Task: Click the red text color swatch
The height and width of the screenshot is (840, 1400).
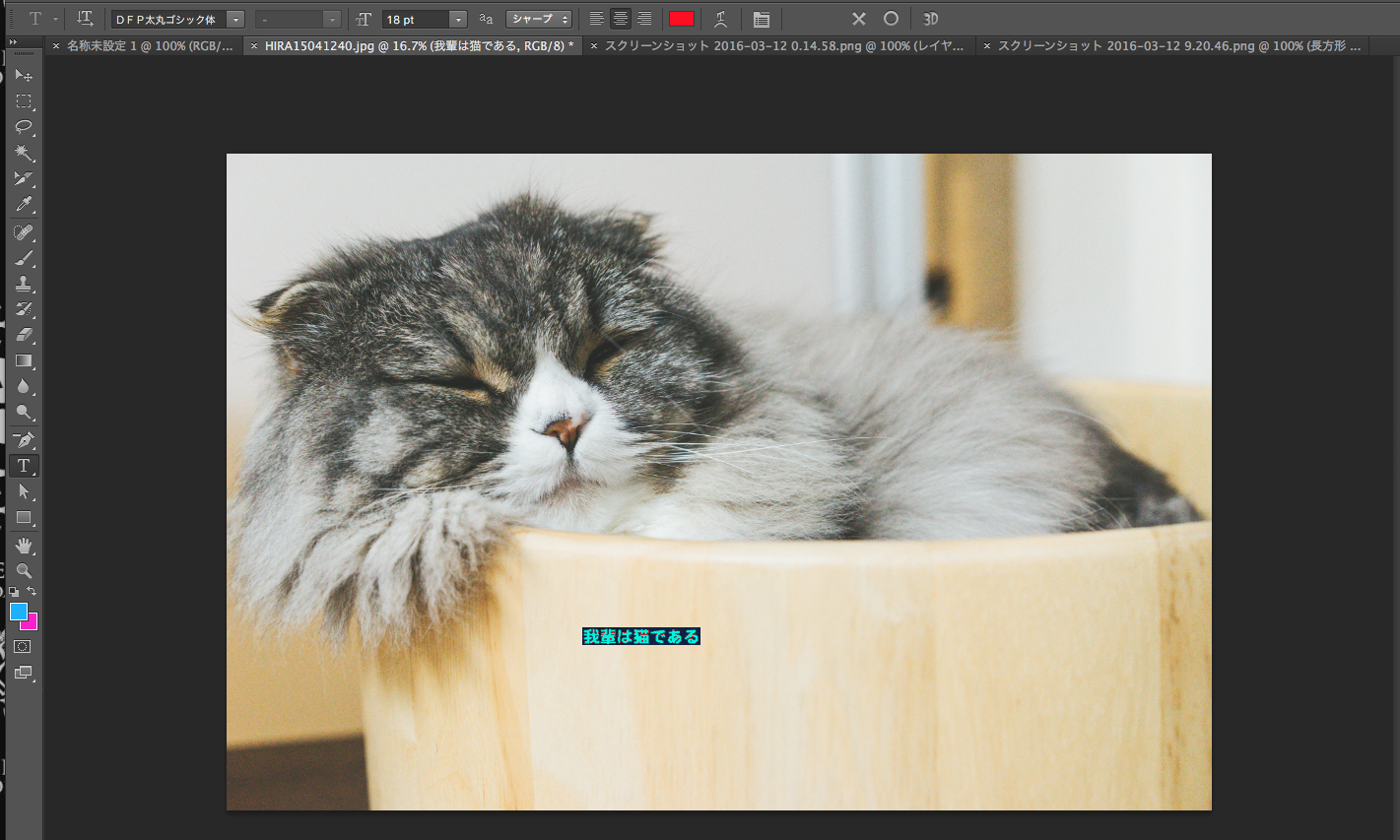Action: click(681, 19)
